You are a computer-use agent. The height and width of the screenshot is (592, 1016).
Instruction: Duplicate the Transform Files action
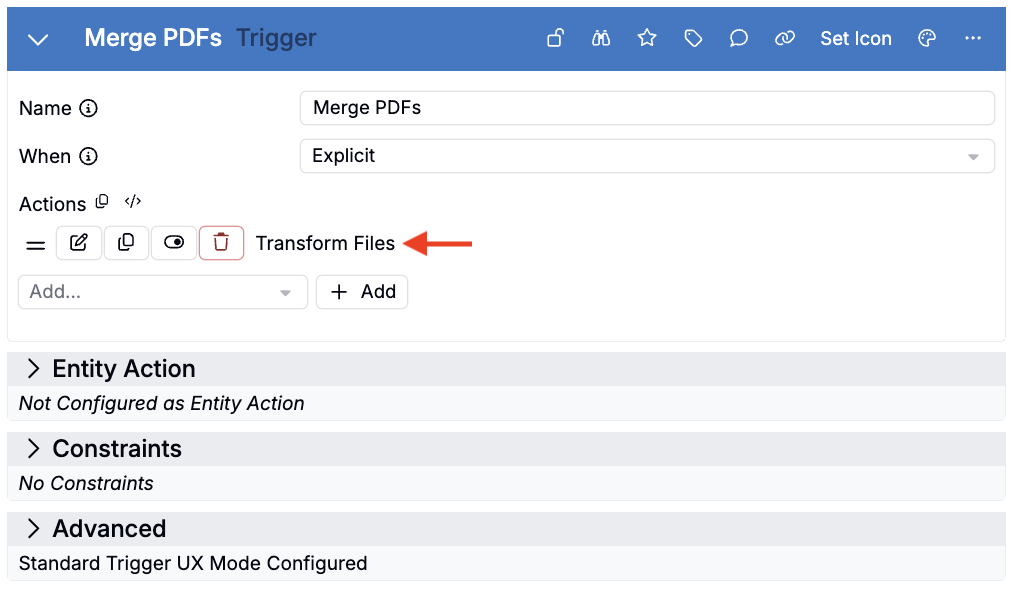coord(126,243)
